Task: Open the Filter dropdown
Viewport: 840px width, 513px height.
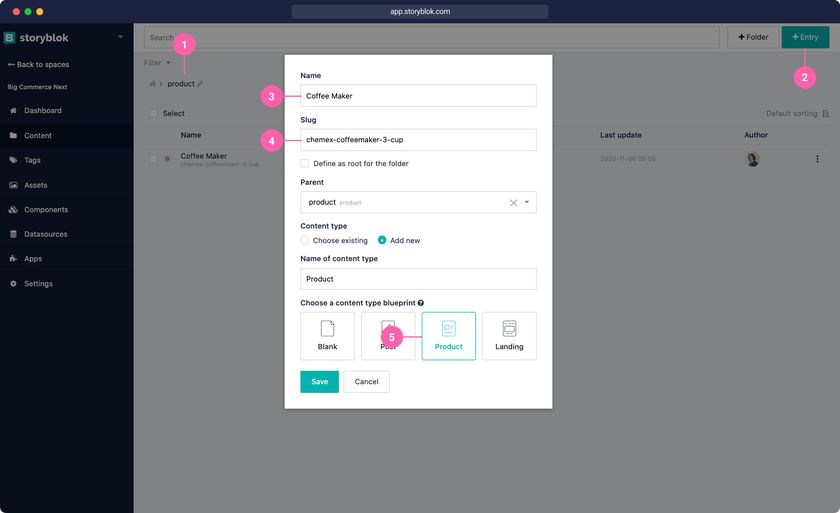Action: point(157,63)
